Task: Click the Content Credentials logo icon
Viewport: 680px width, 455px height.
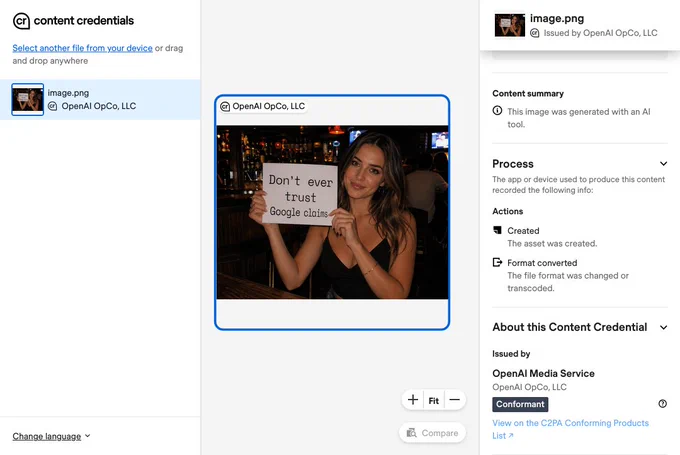Action: 21,21
